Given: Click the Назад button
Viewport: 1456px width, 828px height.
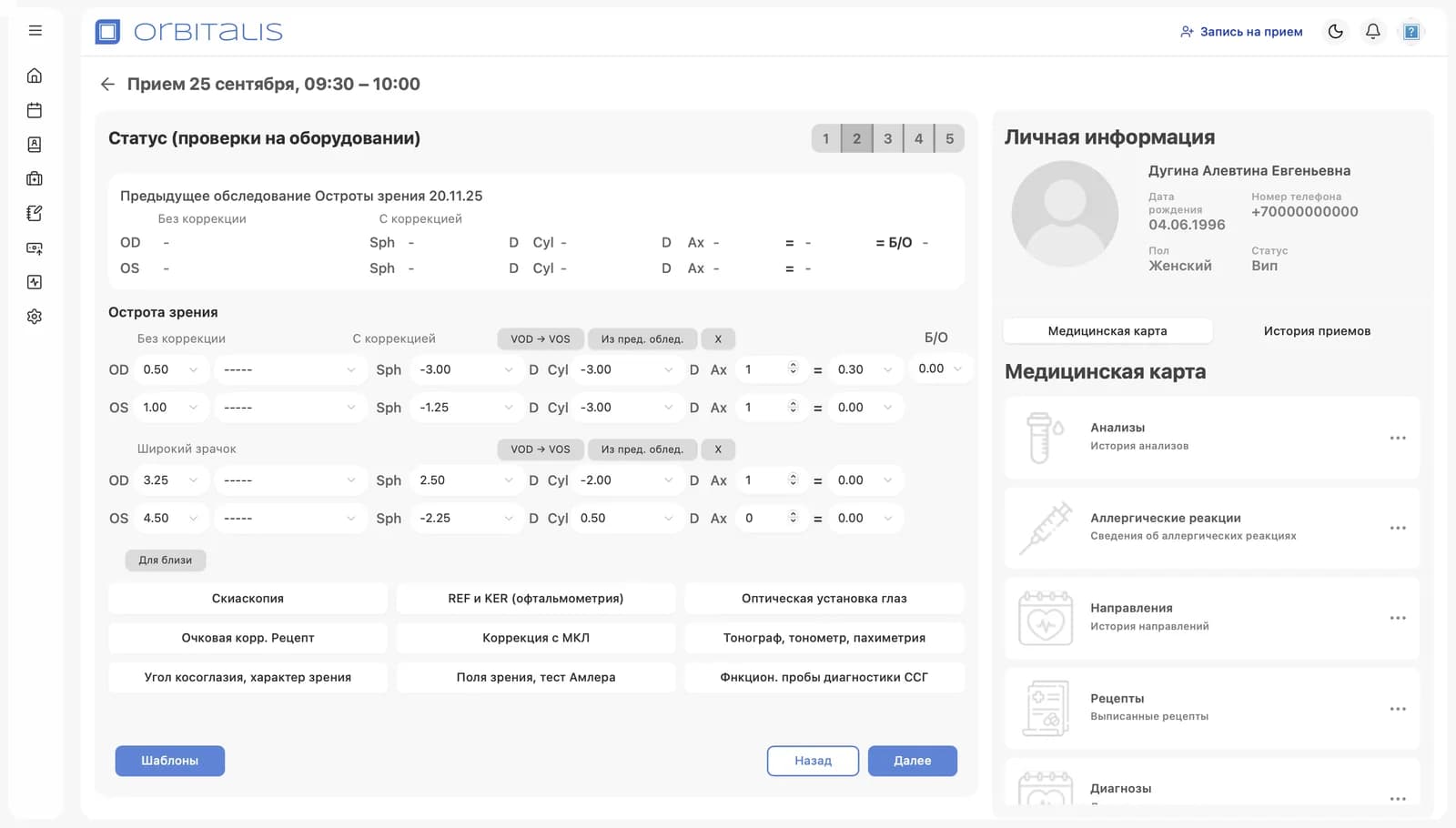Looking at the screenshot, I should point(813,761).
